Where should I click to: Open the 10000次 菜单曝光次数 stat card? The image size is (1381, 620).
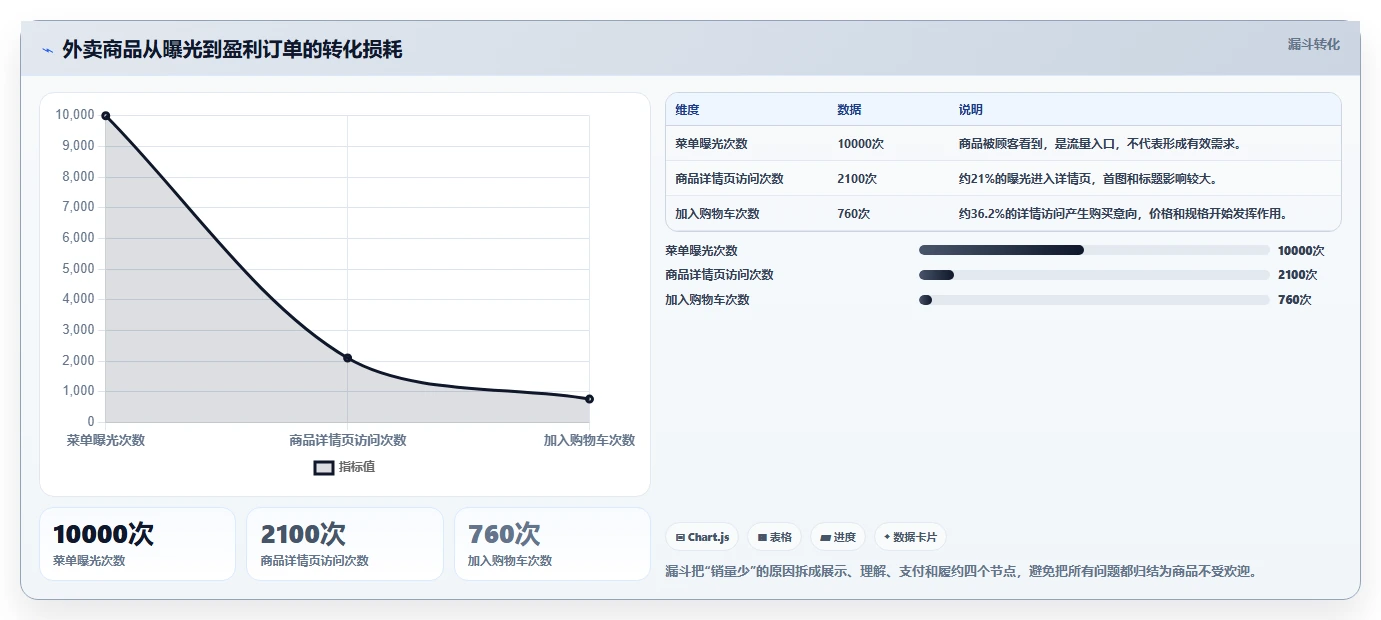click(137, 544)
